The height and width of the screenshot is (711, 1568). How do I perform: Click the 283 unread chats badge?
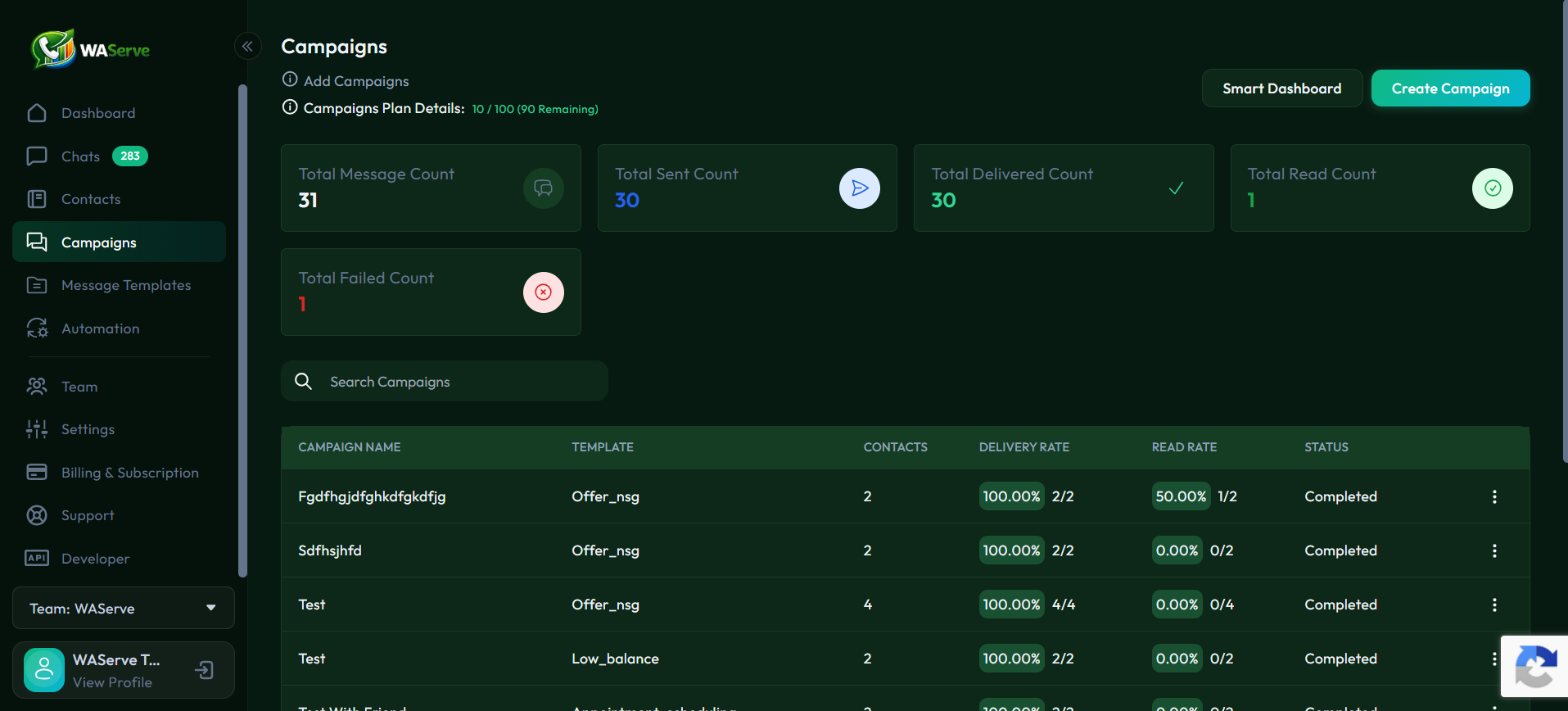coord(130,156)
